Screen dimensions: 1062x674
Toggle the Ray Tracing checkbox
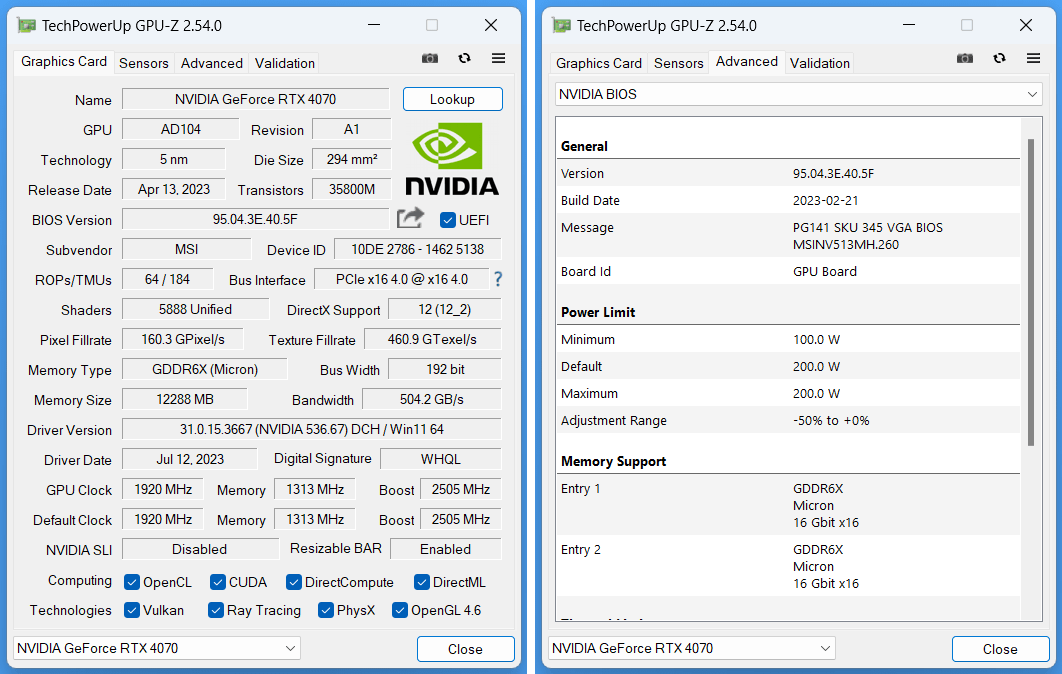(x=216, y=610)
